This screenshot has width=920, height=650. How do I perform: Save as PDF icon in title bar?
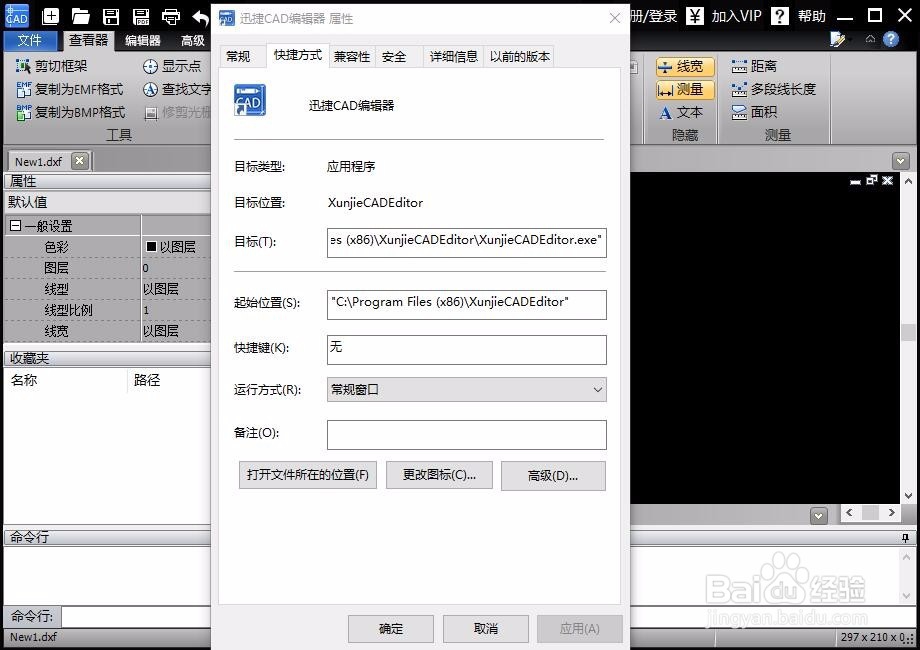point(141,16)
